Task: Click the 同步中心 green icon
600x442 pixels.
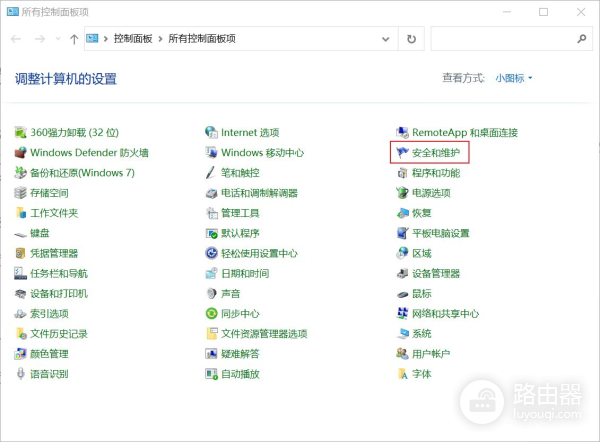Action: point(211,314)
